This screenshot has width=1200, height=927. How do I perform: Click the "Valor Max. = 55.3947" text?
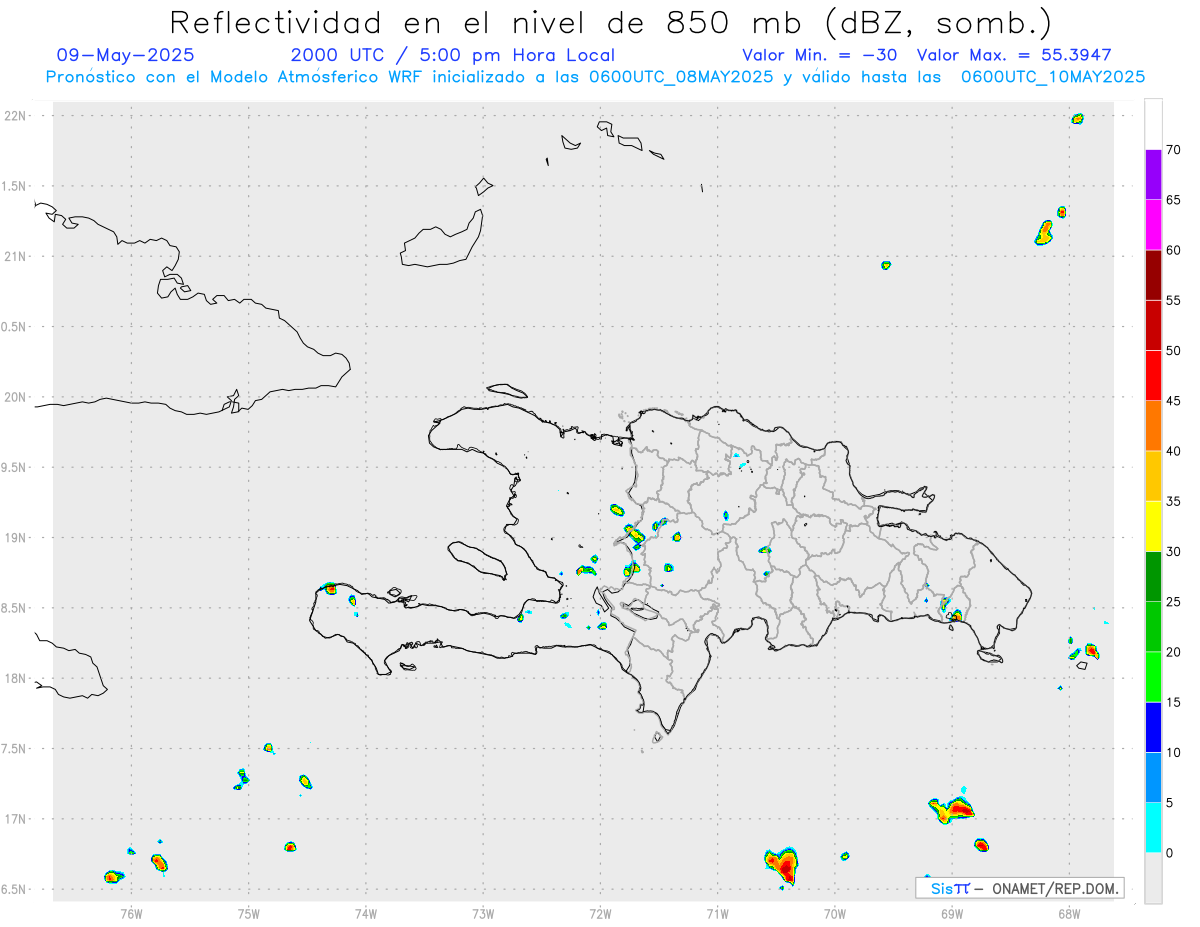[x=1014, y=55]
